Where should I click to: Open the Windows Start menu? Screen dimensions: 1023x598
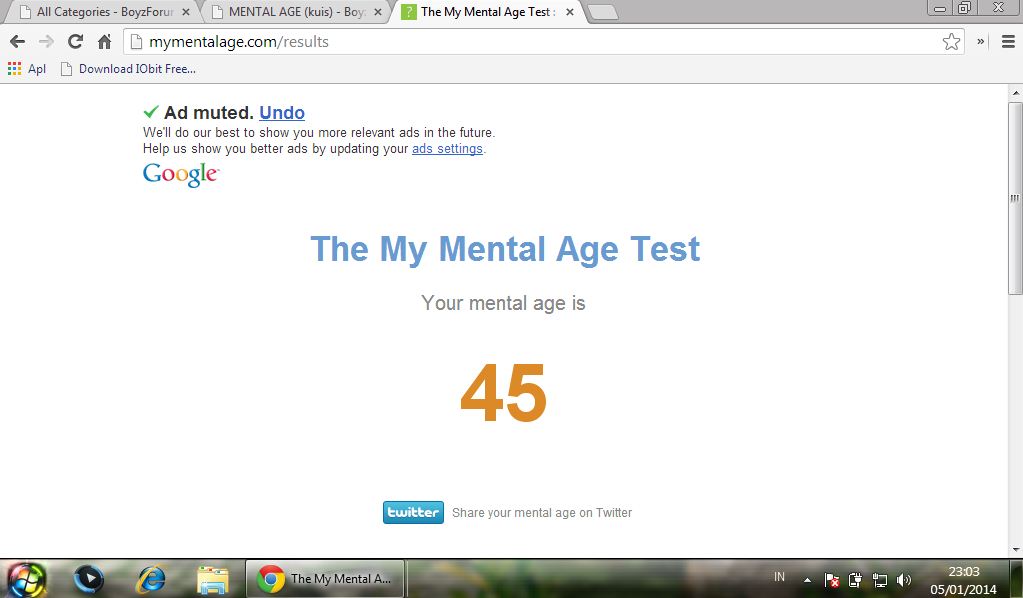27,578
